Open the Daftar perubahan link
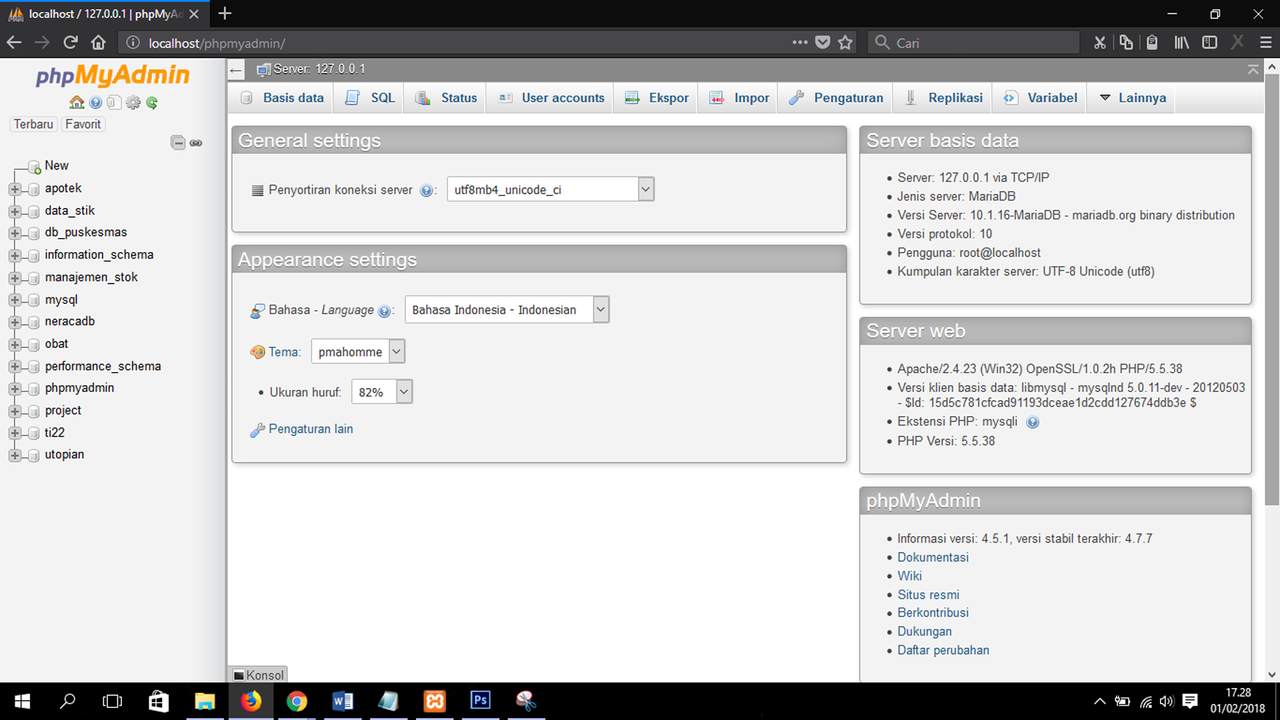1280x720 pixels. [944, 651]
